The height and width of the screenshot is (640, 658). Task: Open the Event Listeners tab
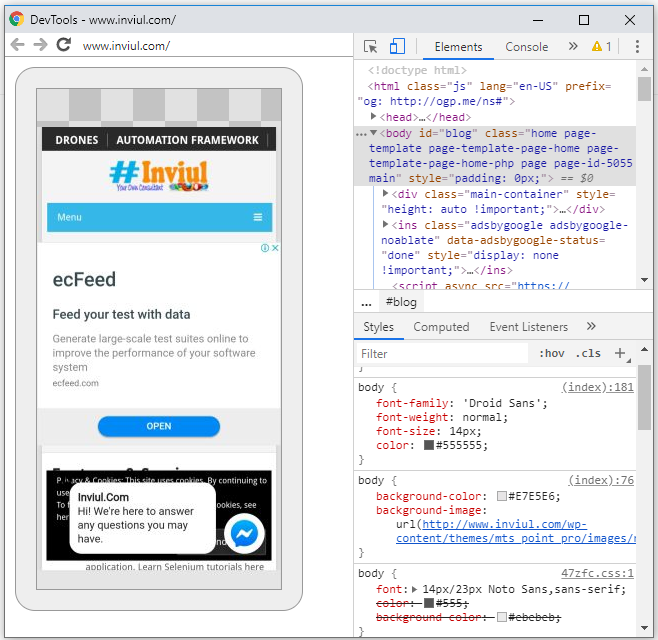[x=528, y=327]
